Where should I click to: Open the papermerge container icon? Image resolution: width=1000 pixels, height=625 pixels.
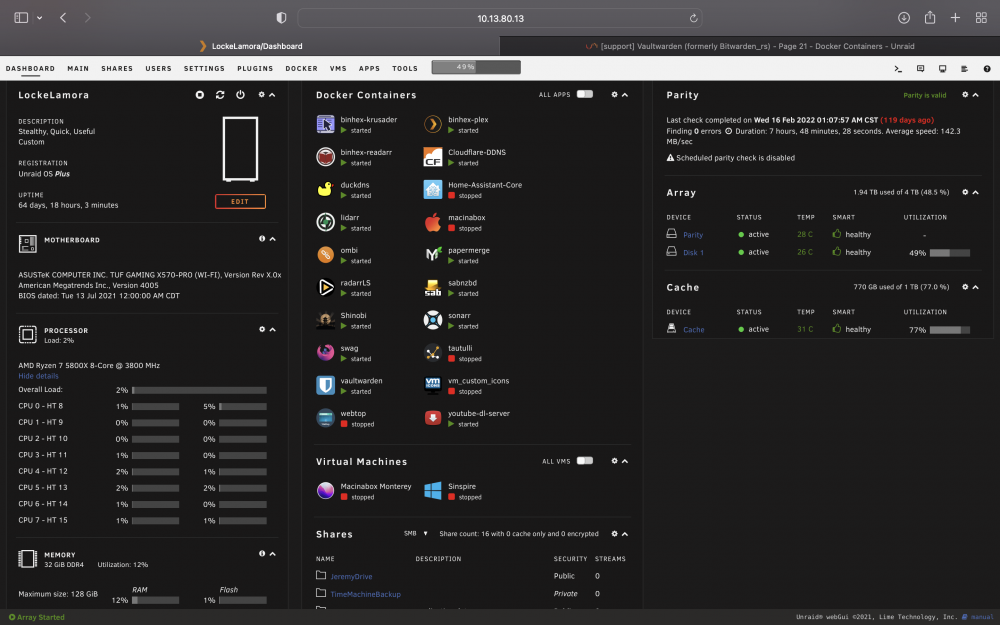pyautogui.click(x=433, y=254)
